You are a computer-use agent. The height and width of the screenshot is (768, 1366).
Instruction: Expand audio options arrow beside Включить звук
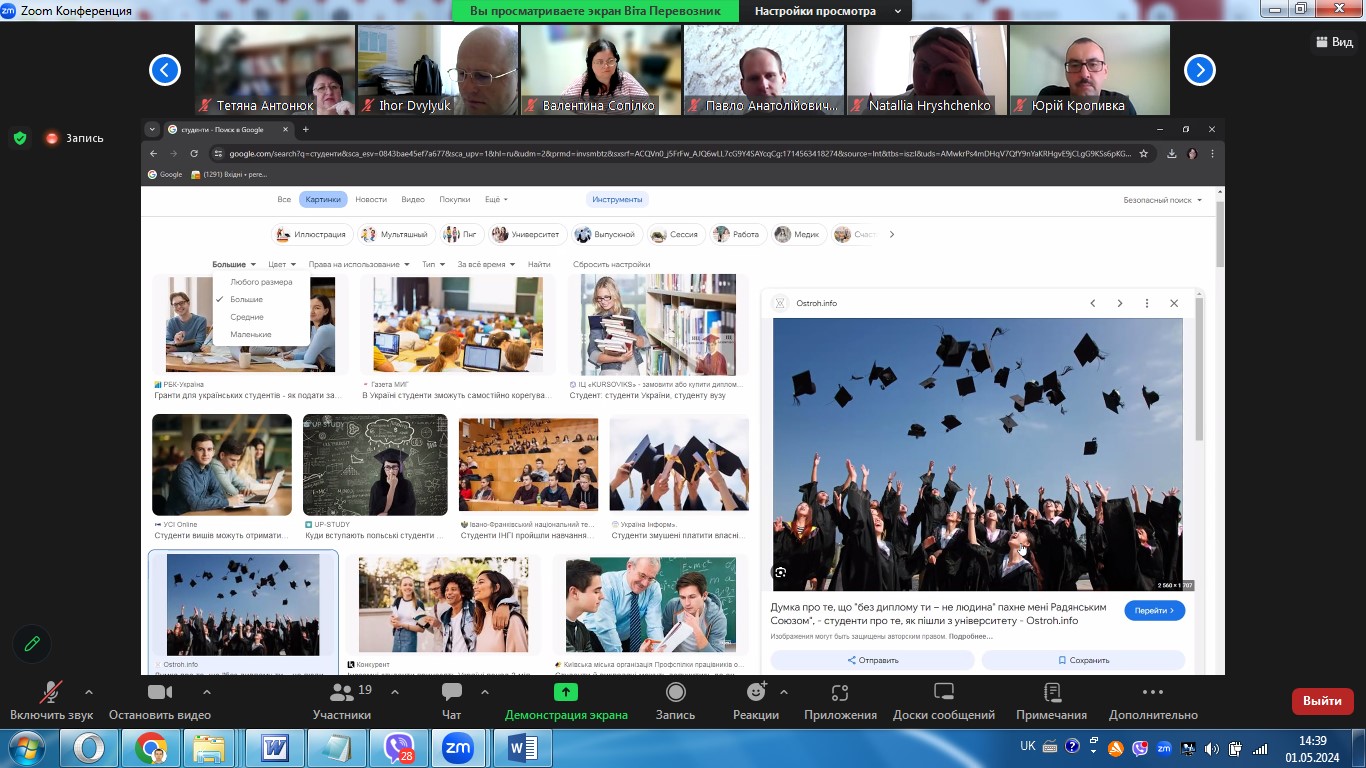[x=88, y=692]
